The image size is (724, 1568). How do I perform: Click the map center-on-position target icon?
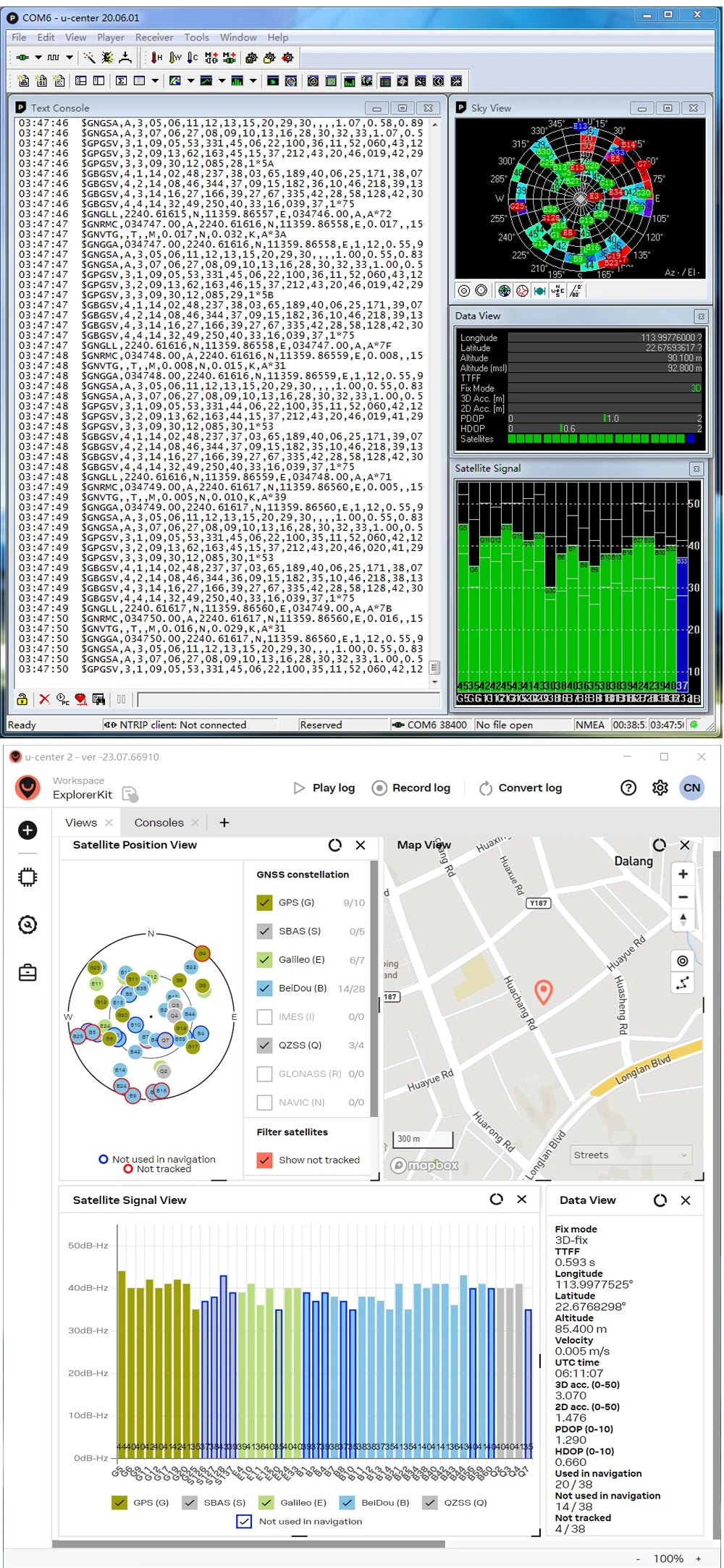[x=683, y=961]
